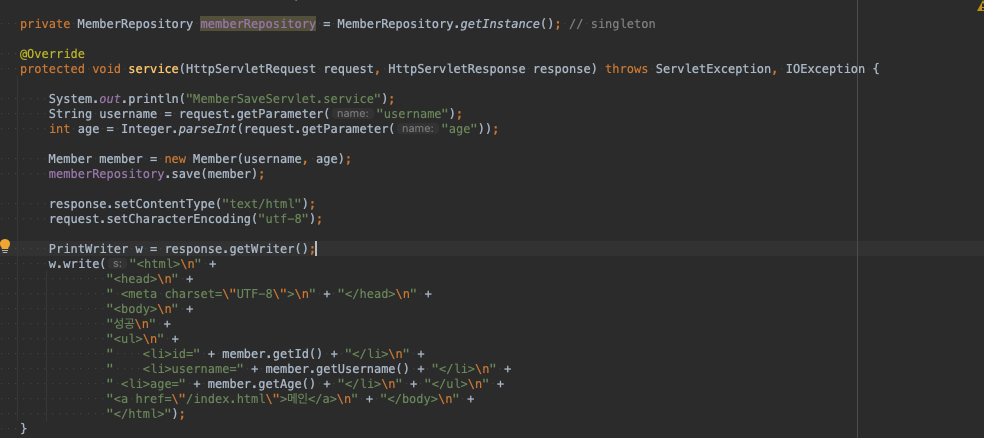This screenshot has height=438, width=984.
Task: Click 'new Member(username, age)' constructor call
Action: [254, 159]
